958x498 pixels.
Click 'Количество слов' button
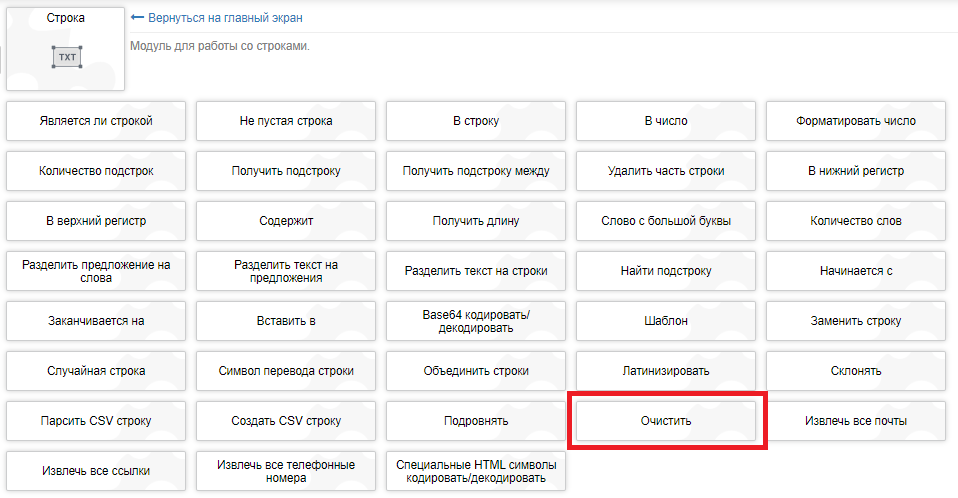pyautogui.click(x=856, y=221)
